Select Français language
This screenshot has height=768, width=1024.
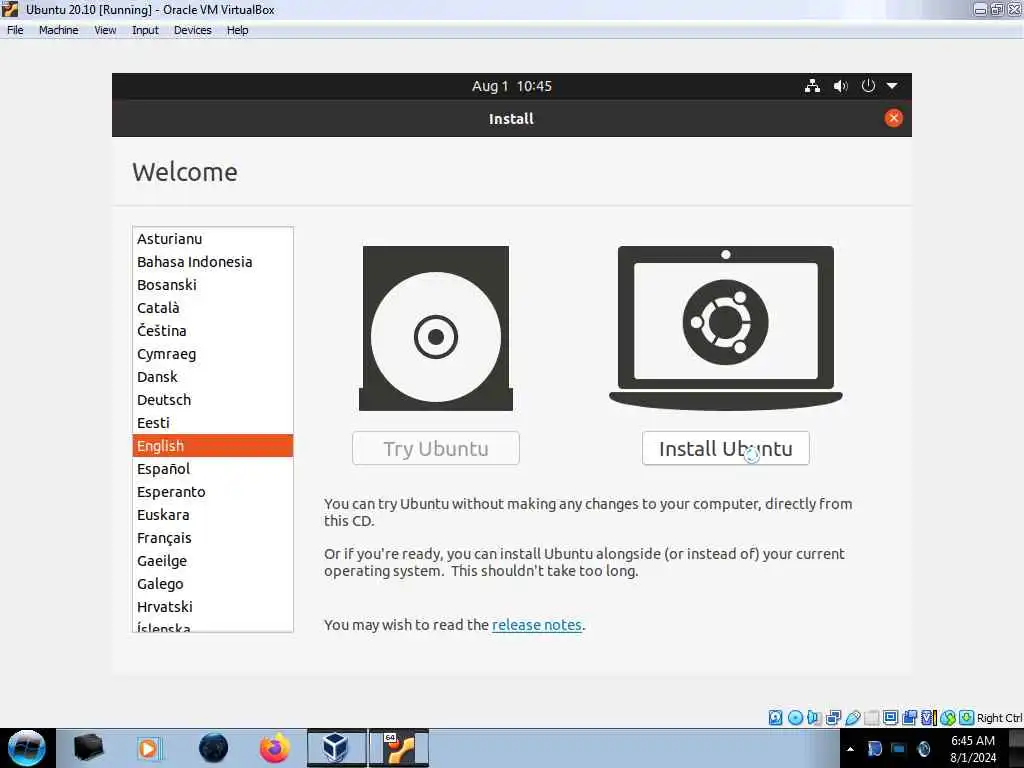coord(213,538)
